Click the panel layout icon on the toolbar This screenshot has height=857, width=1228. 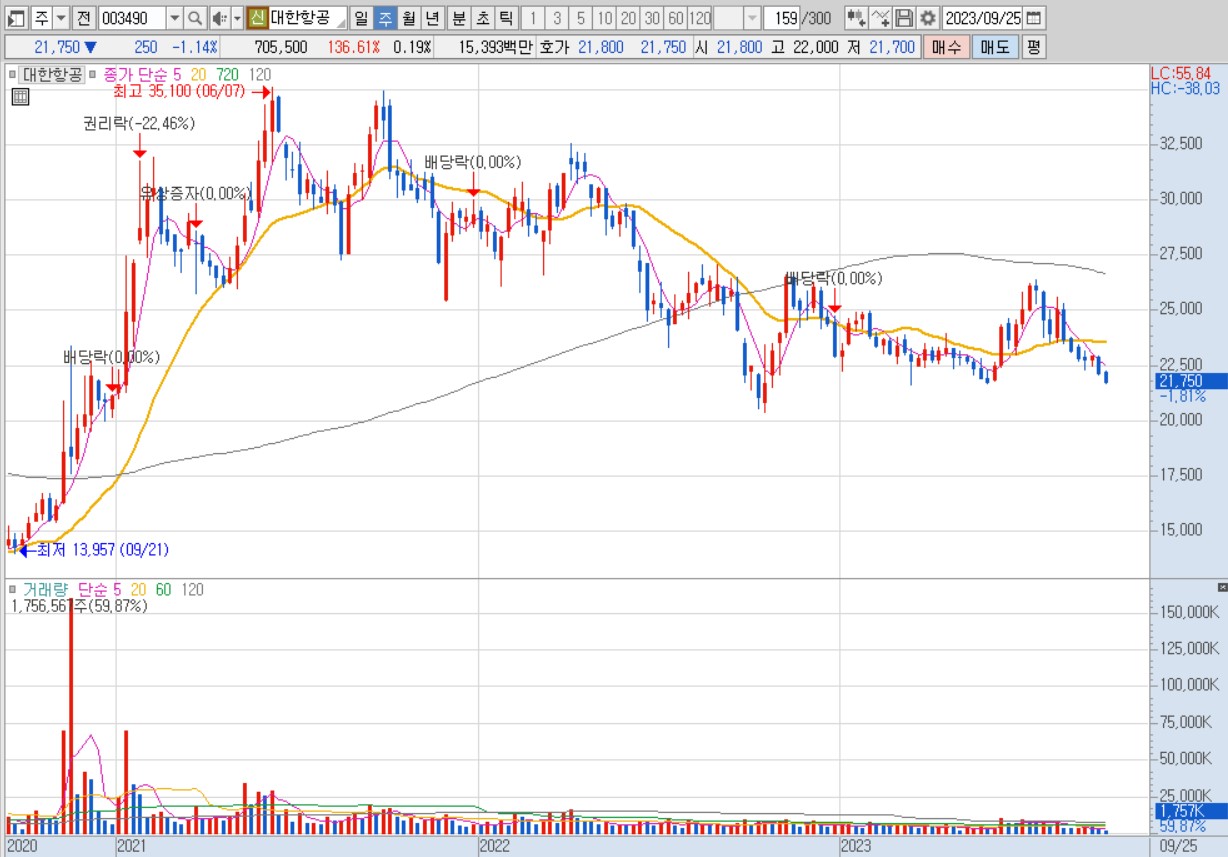pos(15,18)
